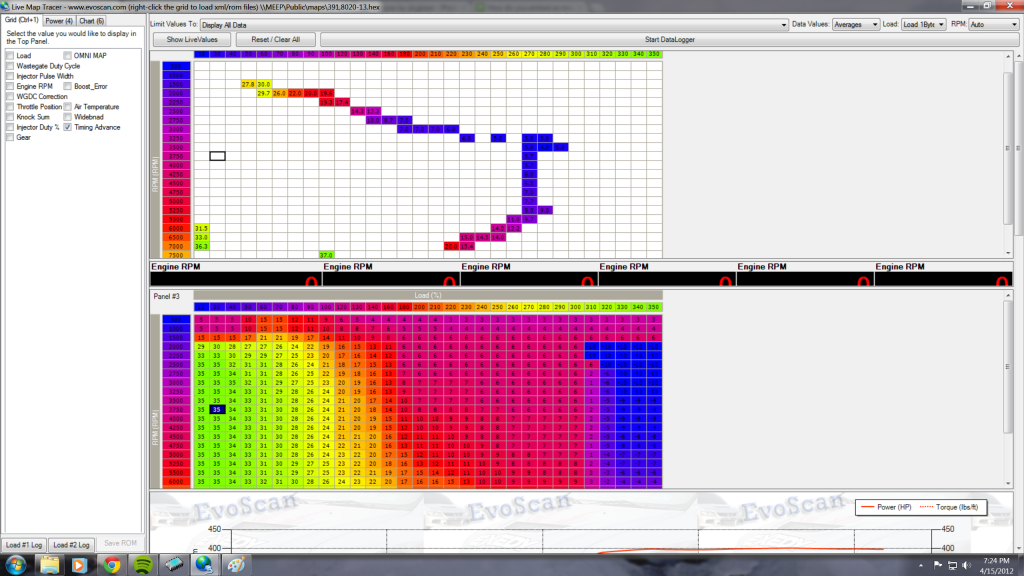Image resolution: width=1024 pixels, height=576 pixels.
Task: Click the volume speaker tray icon
Action: tap(967, 565)
